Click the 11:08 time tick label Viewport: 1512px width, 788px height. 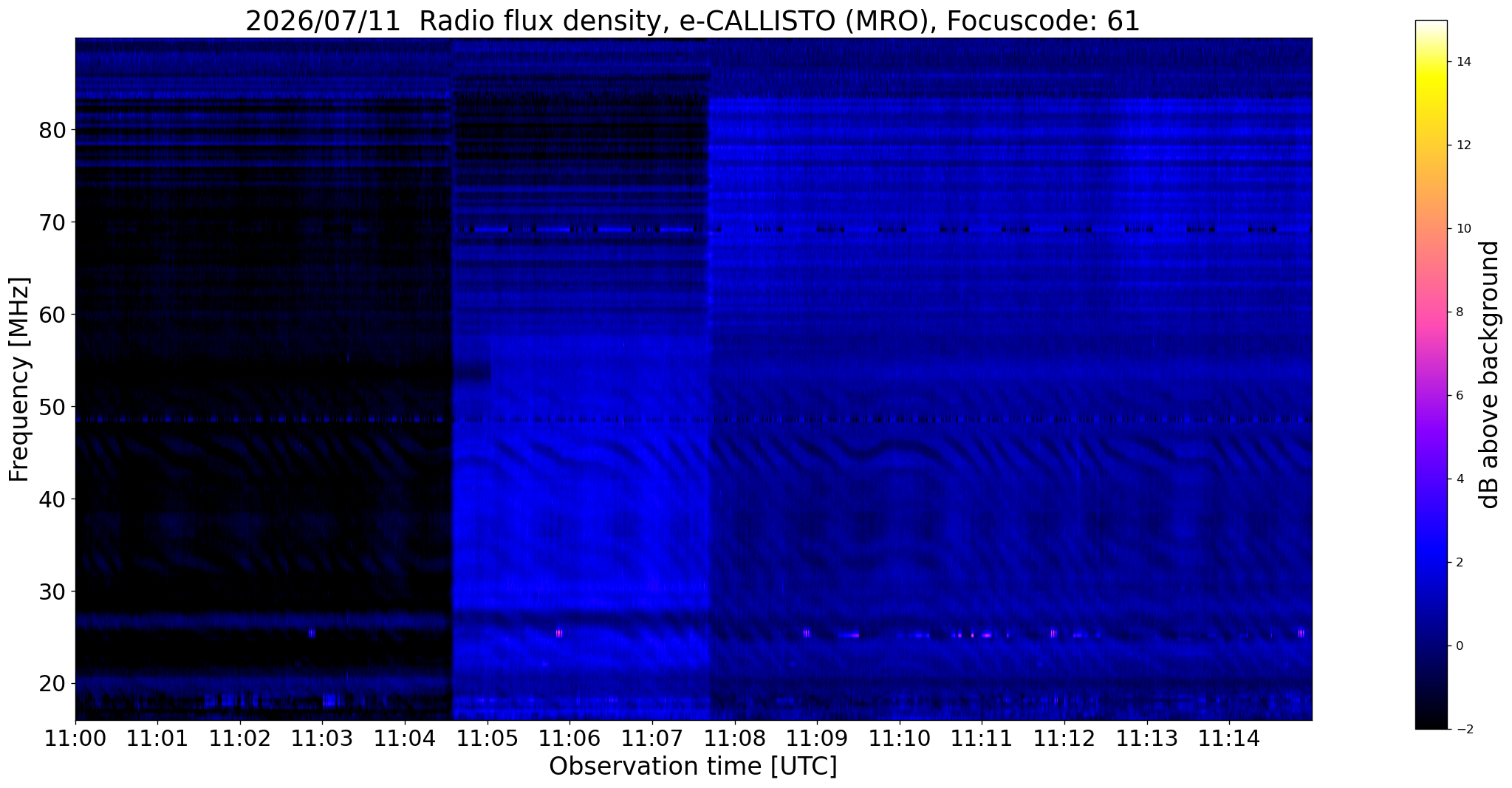click(x=734, y=739)
